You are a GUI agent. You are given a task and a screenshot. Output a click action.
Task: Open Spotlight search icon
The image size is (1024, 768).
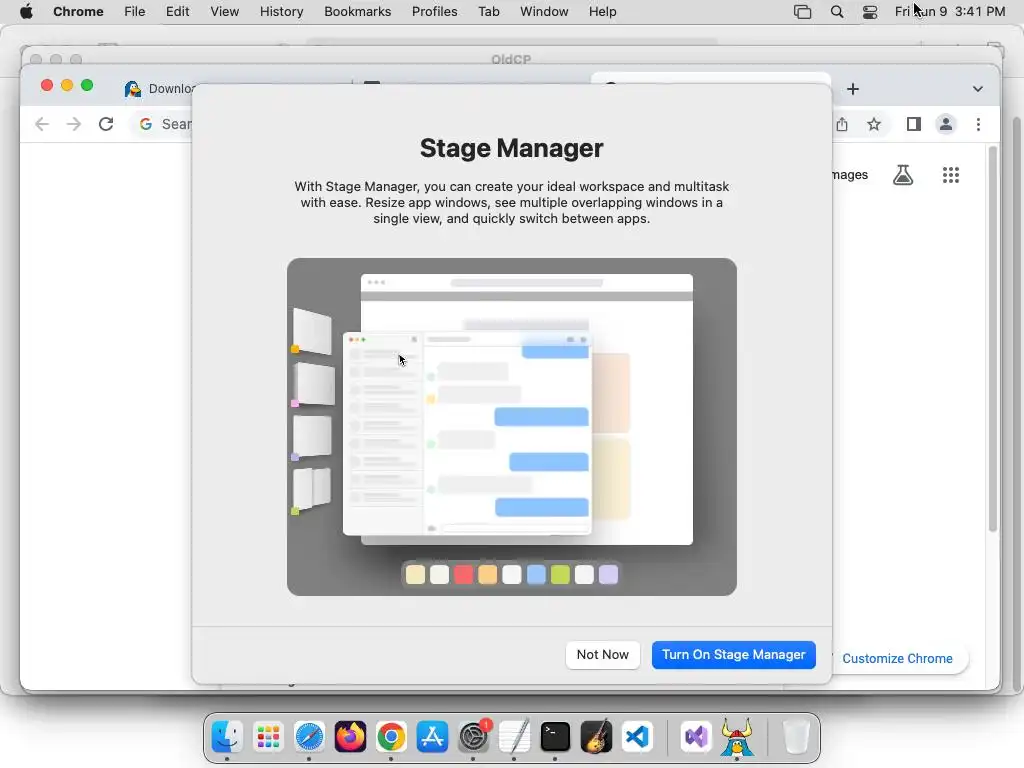[x=837, y=12]
